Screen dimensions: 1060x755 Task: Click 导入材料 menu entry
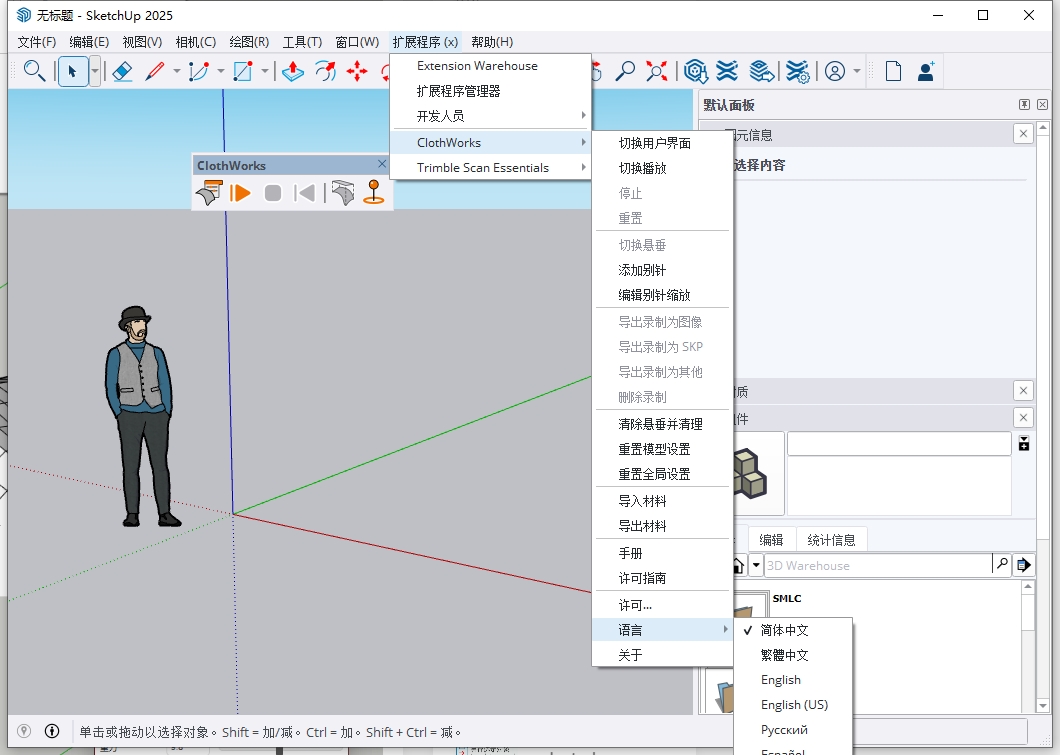tap(662, 502)
